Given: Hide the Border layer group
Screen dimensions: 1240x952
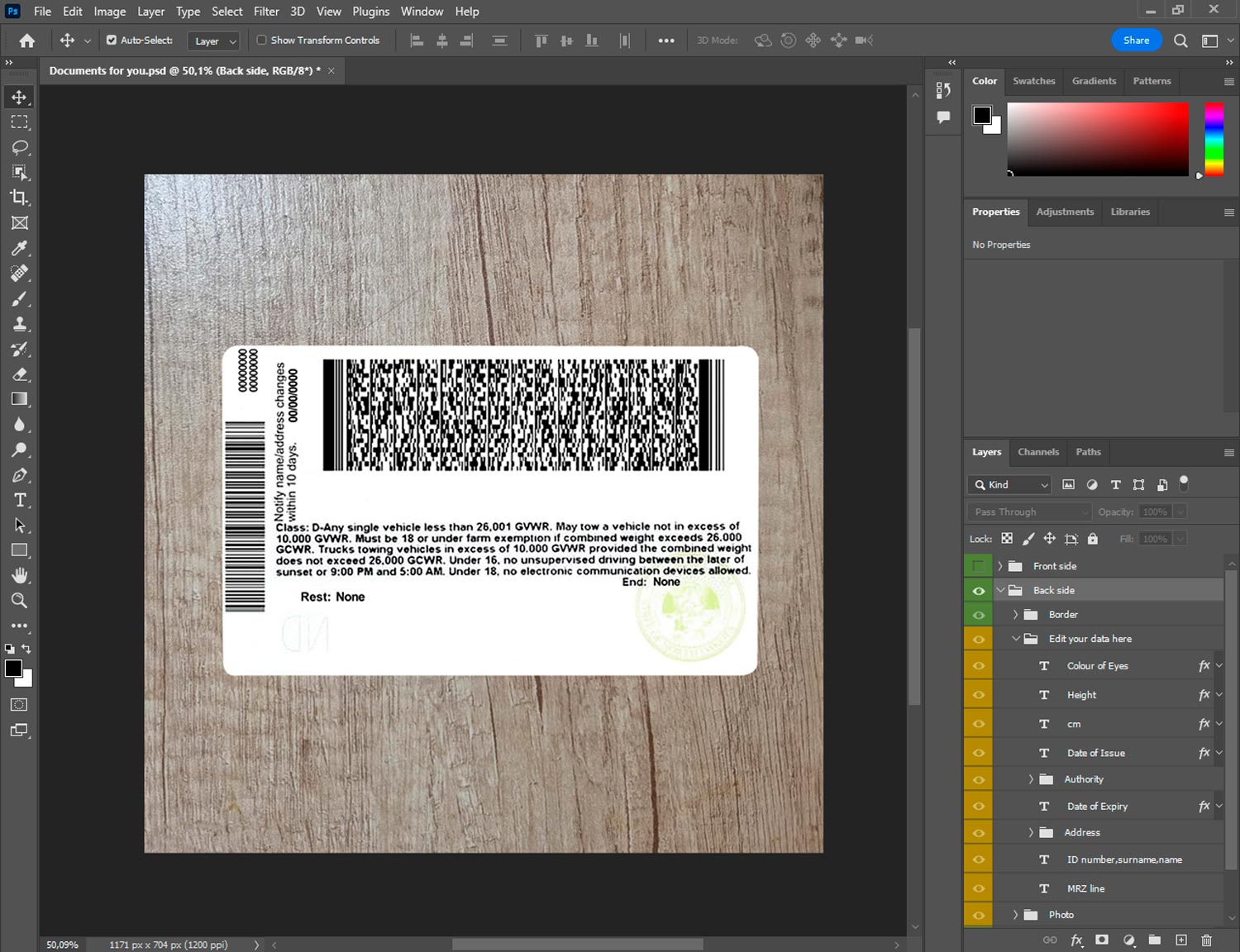Looking at the screenshot, I should (x=978, y=615).
